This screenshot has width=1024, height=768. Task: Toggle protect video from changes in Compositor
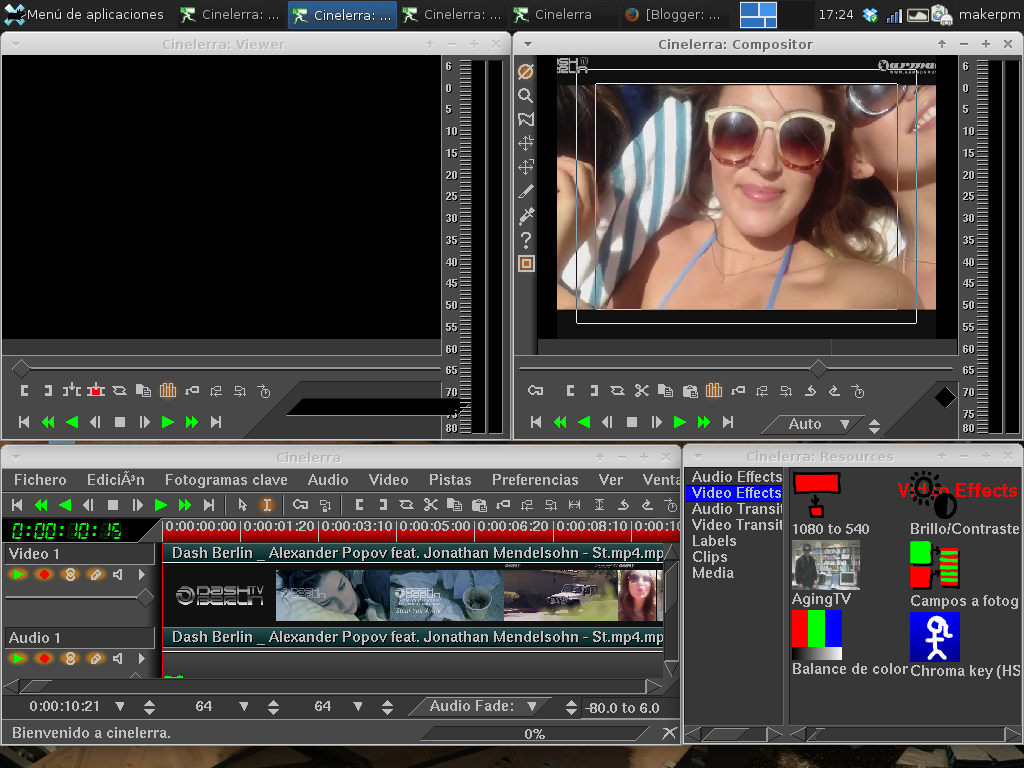[525, 72]
